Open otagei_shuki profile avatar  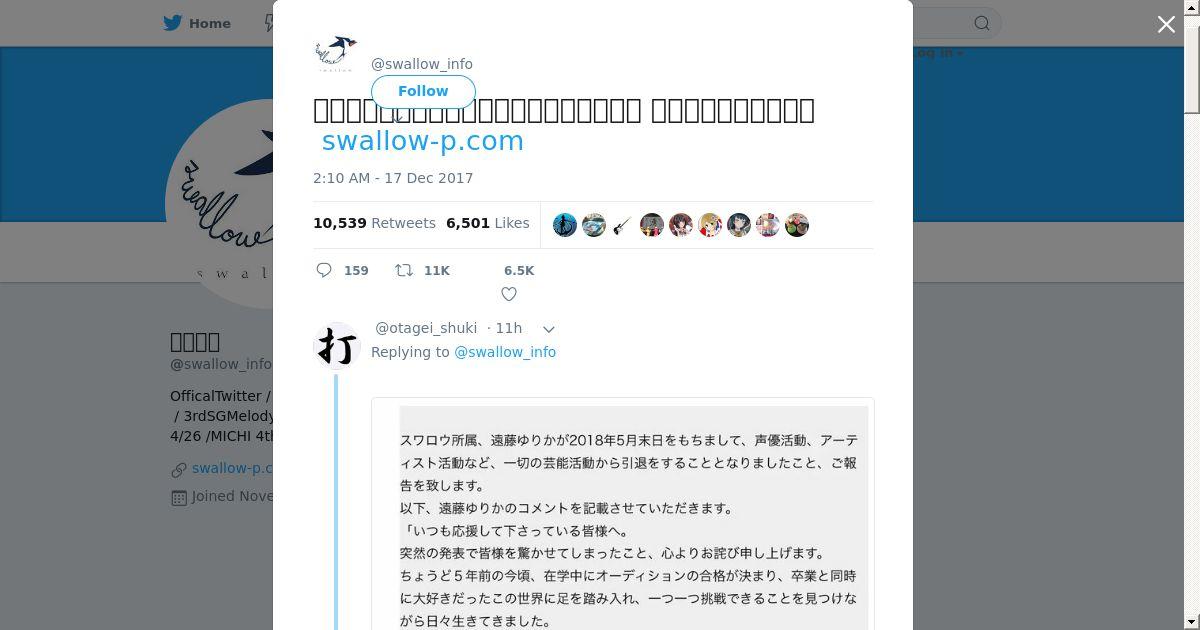(x=337, y=346)
